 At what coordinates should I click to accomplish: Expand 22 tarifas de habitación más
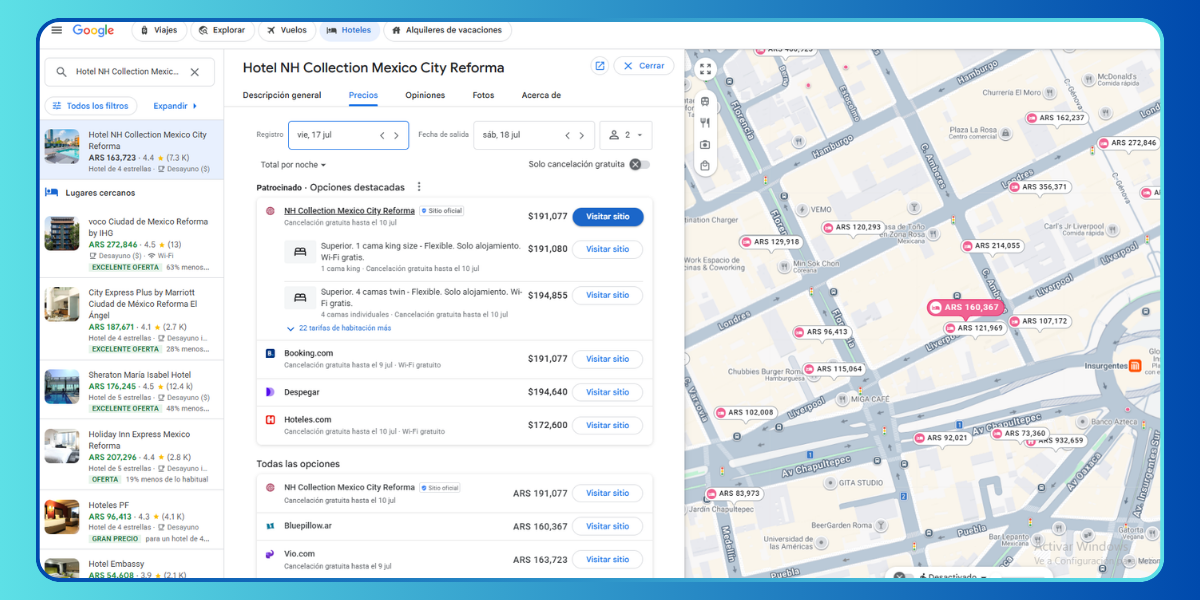point(338,328)
